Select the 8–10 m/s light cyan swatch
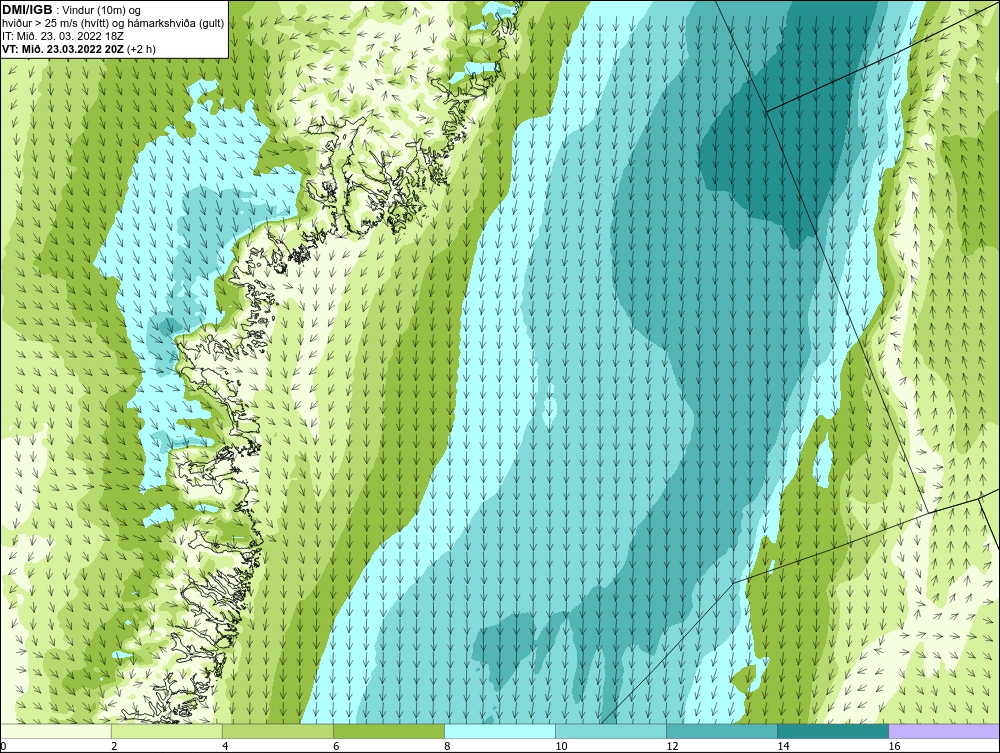The image size is (1000, 753). pos(500,731)
